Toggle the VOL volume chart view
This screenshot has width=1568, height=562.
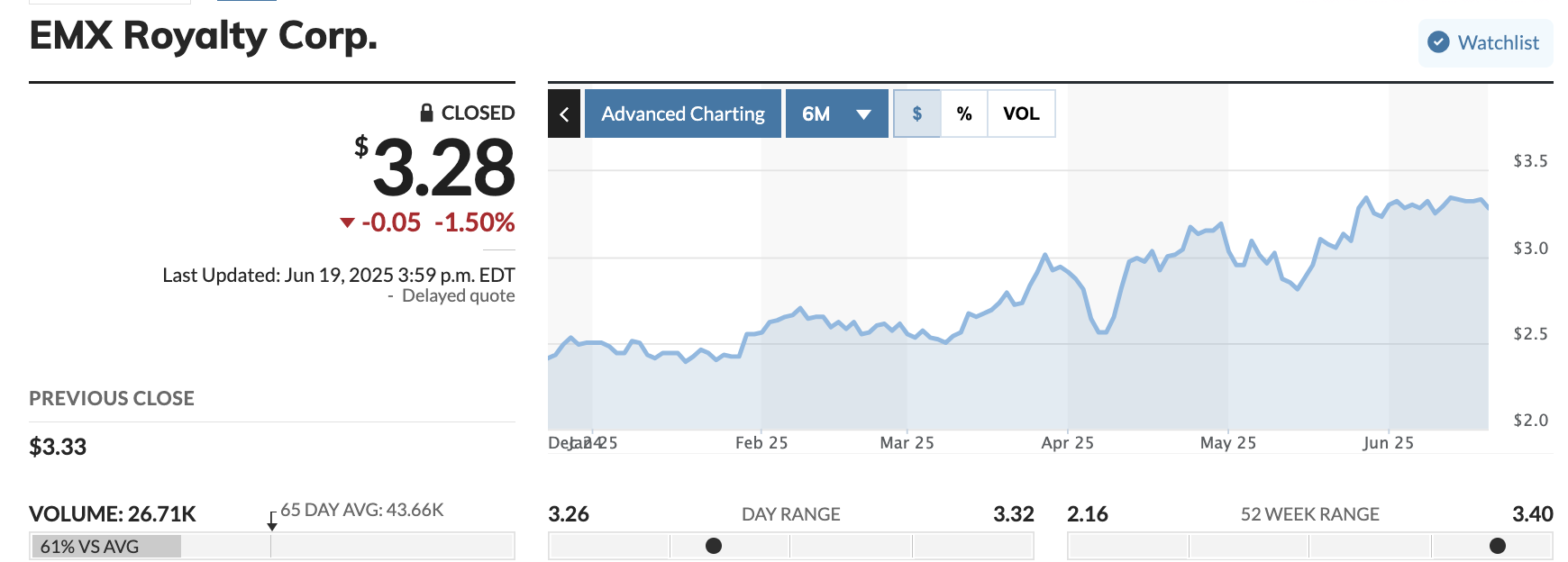click(x=1021, y=114)
